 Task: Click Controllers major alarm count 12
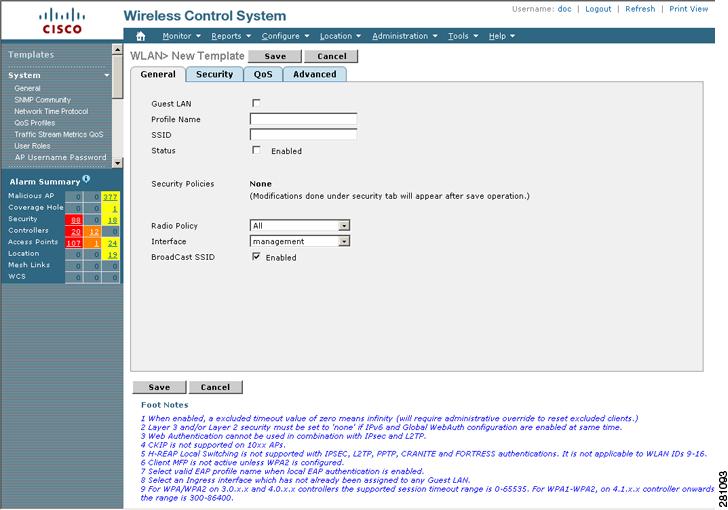(x=93, y=232)
